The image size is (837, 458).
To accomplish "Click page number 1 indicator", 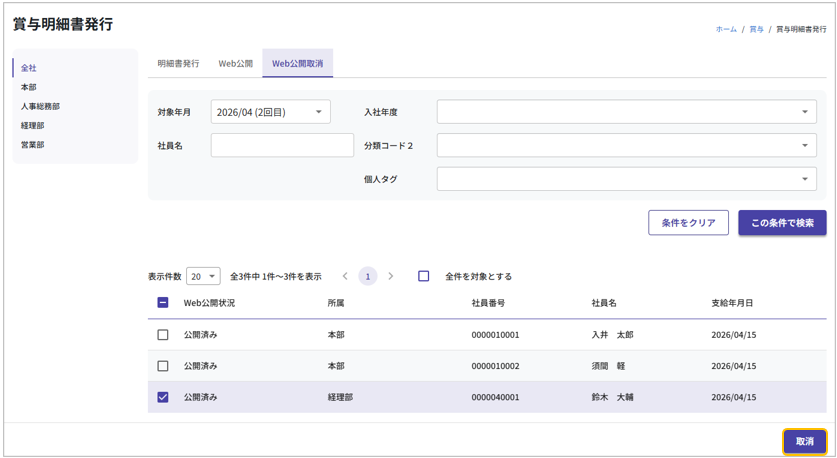I will point(368,276).
